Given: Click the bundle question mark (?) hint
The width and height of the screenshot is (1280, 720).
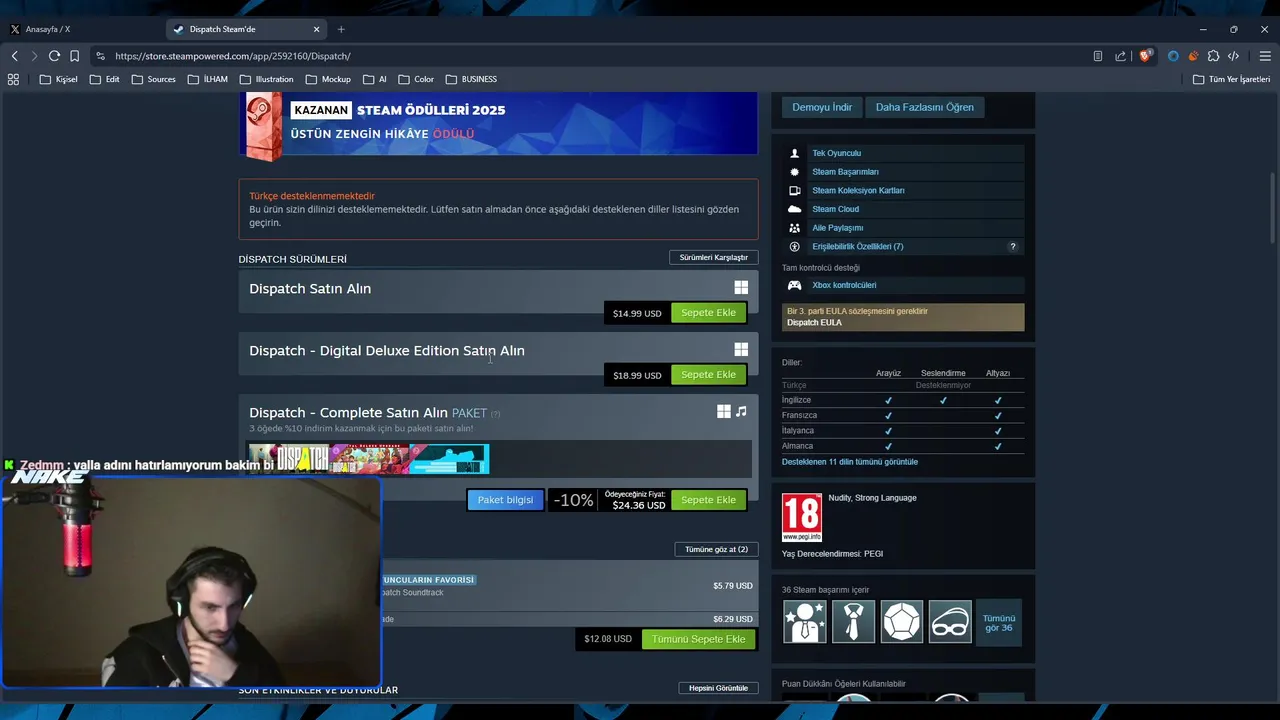Looking at the screenshot, I should click(x=495, y=414).
